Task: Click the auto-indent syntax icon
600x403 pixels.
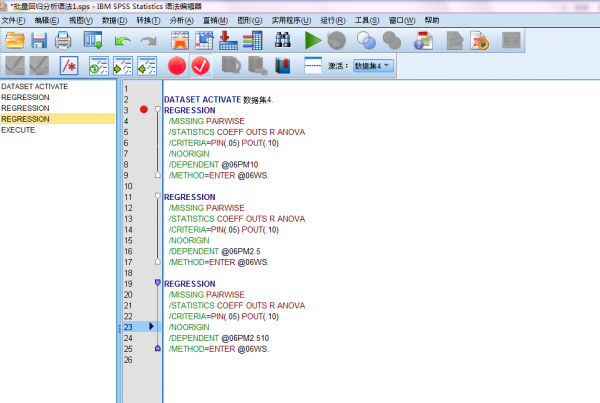Action: (x=99, y=65)
